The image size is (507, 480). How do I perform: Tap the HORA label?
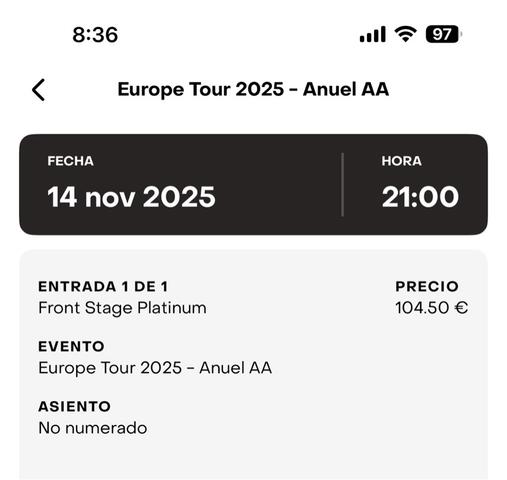coord(401,161)
